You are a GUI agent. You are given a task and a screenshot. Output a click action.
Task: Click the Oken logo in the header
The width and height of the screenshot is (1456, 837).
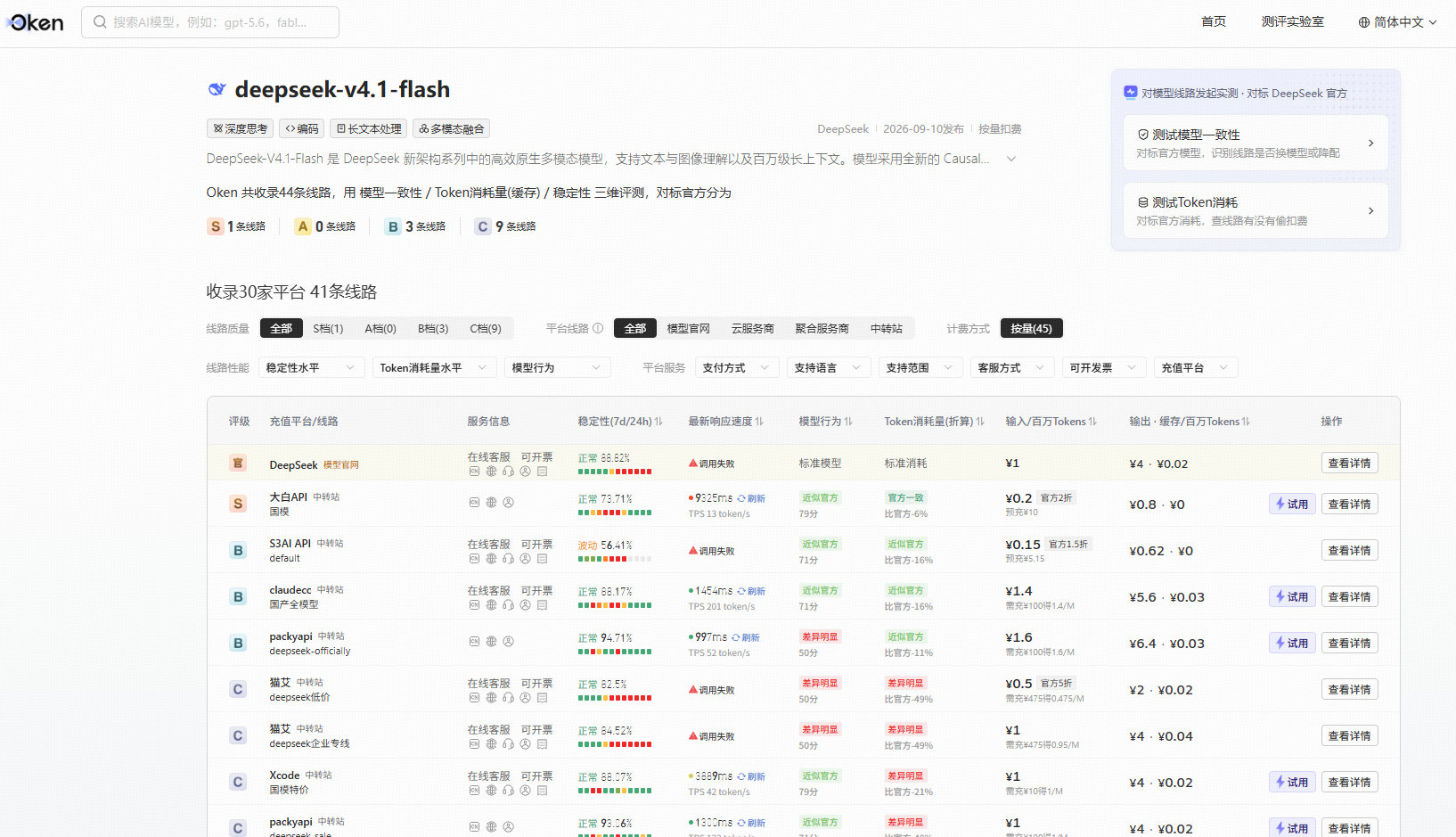click(x=35, y=22)
